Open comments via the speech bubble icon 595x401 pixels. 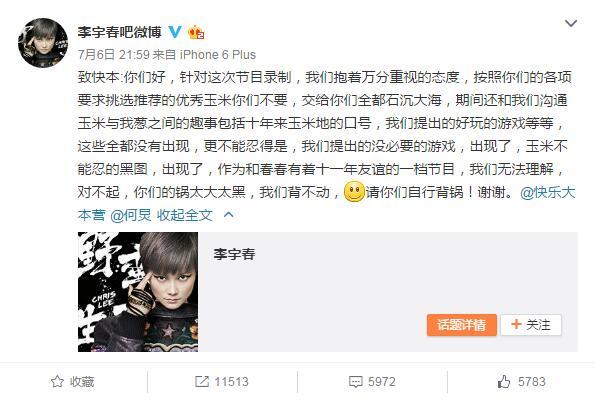coord(356,381)
